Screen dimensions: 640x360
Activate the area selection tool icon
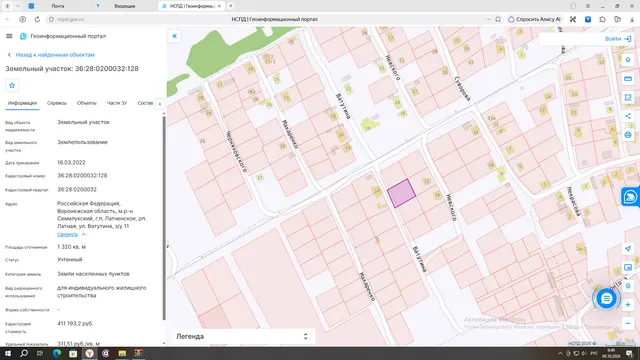628,98
